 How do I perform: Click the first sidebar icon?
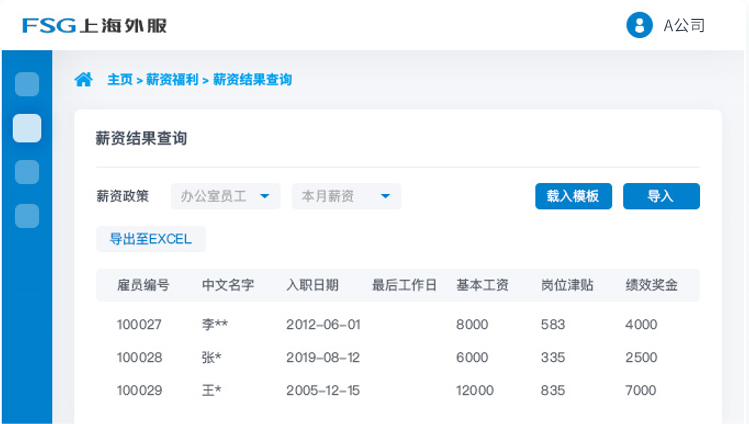pyautogui.click(x=27, y=84)
